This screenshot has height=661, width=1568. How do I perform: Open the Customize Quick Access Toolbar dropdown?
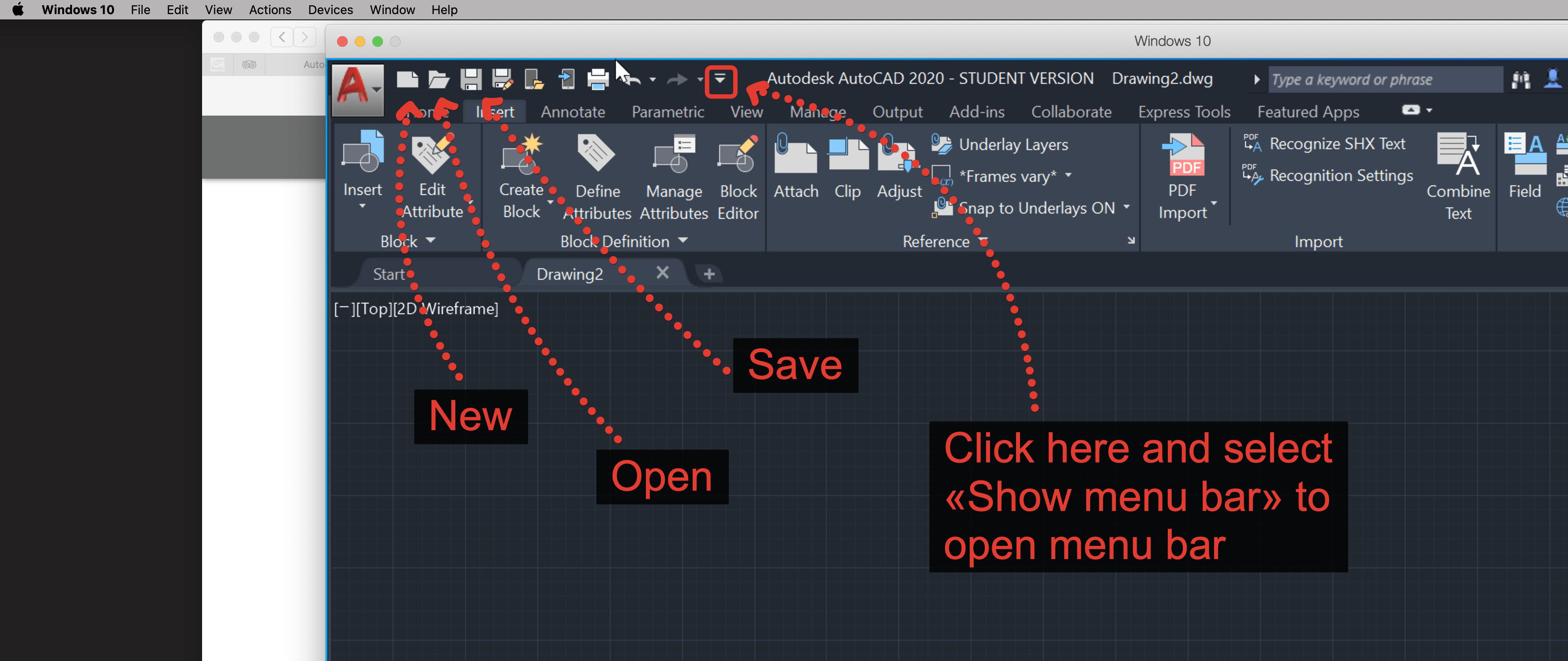coord(721,80)
